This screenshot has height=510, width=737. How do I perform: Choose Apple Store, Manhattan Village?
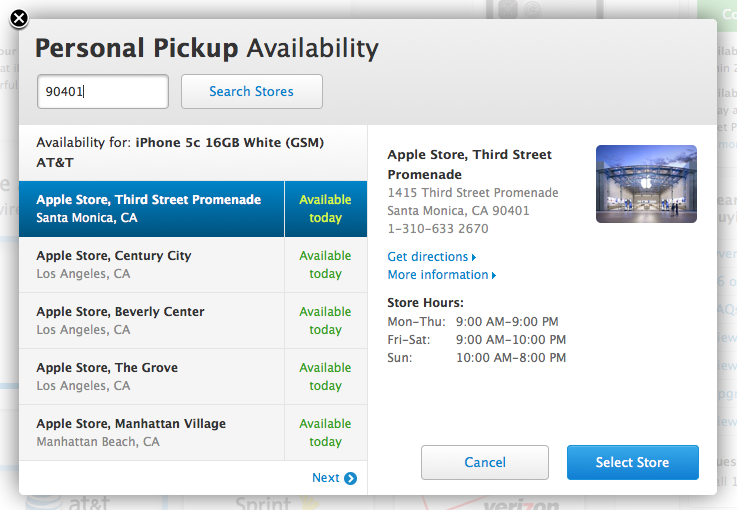pos(150,432)
